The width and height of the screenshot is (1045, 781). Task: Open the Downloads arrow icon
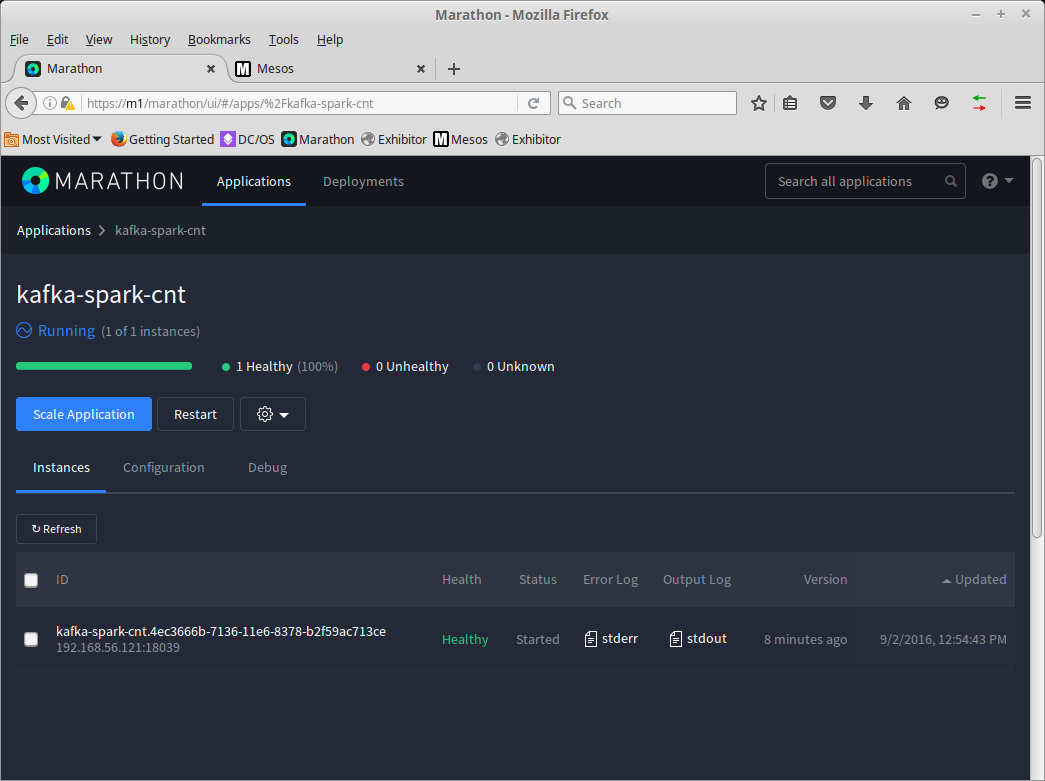pos(866,103)
